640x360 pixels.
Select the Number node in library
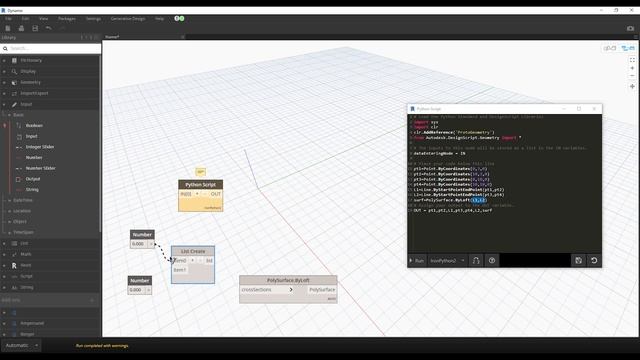(x=34, y=157)
